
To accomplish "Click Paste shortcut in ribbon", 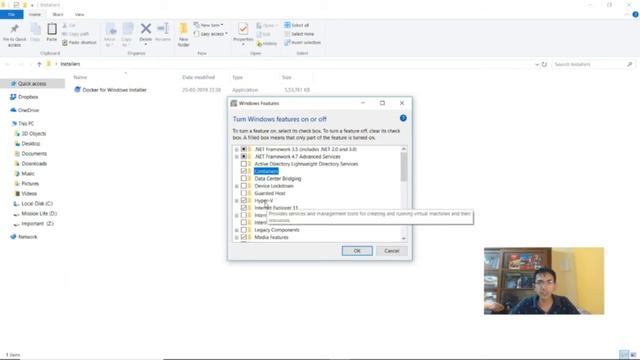I will coord(80,42).
